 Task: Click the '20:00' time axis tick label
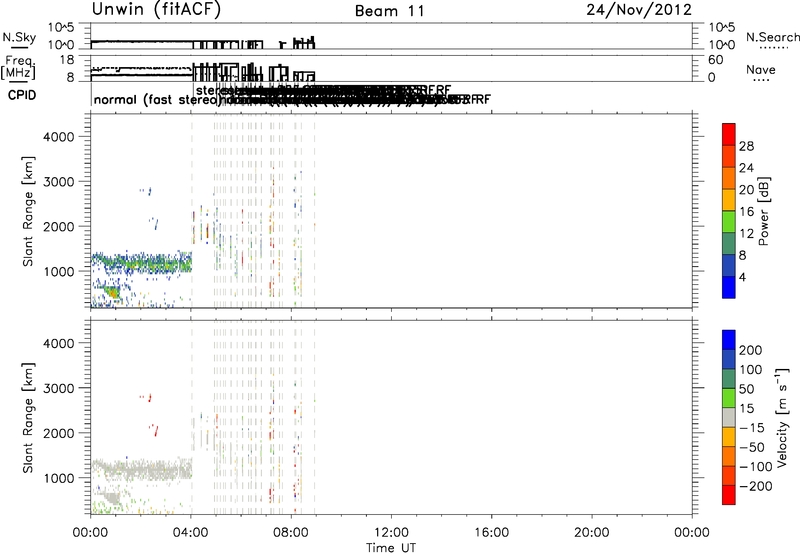point(591,532)
